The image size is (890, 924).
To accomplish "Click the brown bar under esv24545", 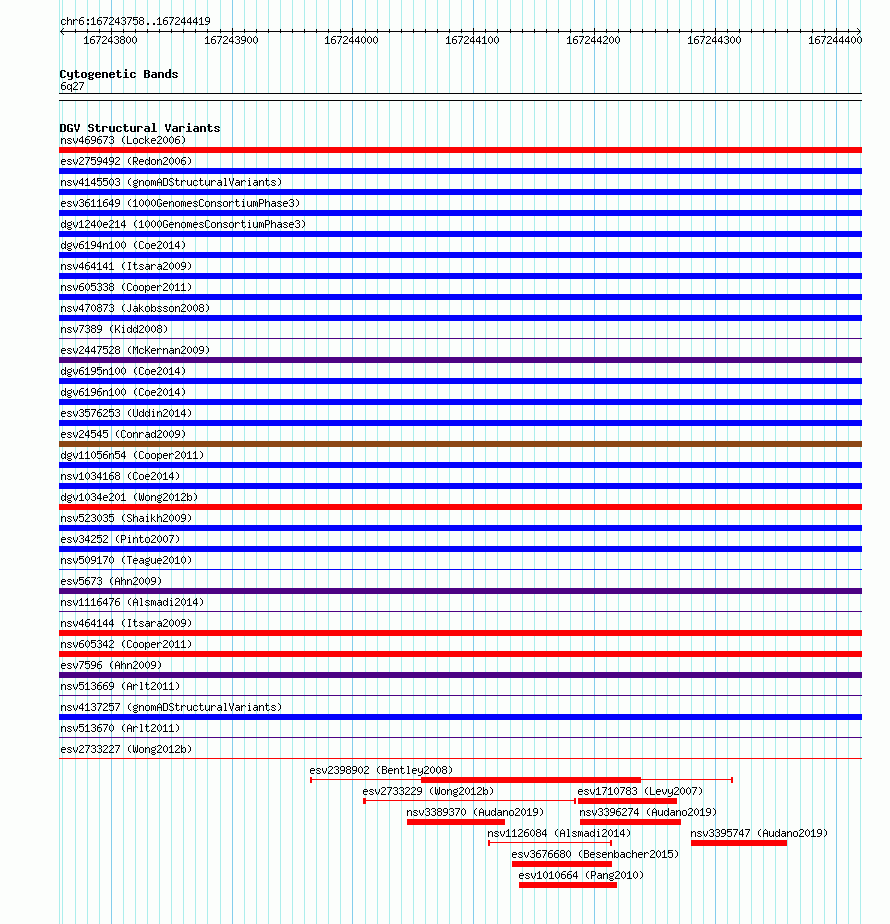I will point(460,444).
